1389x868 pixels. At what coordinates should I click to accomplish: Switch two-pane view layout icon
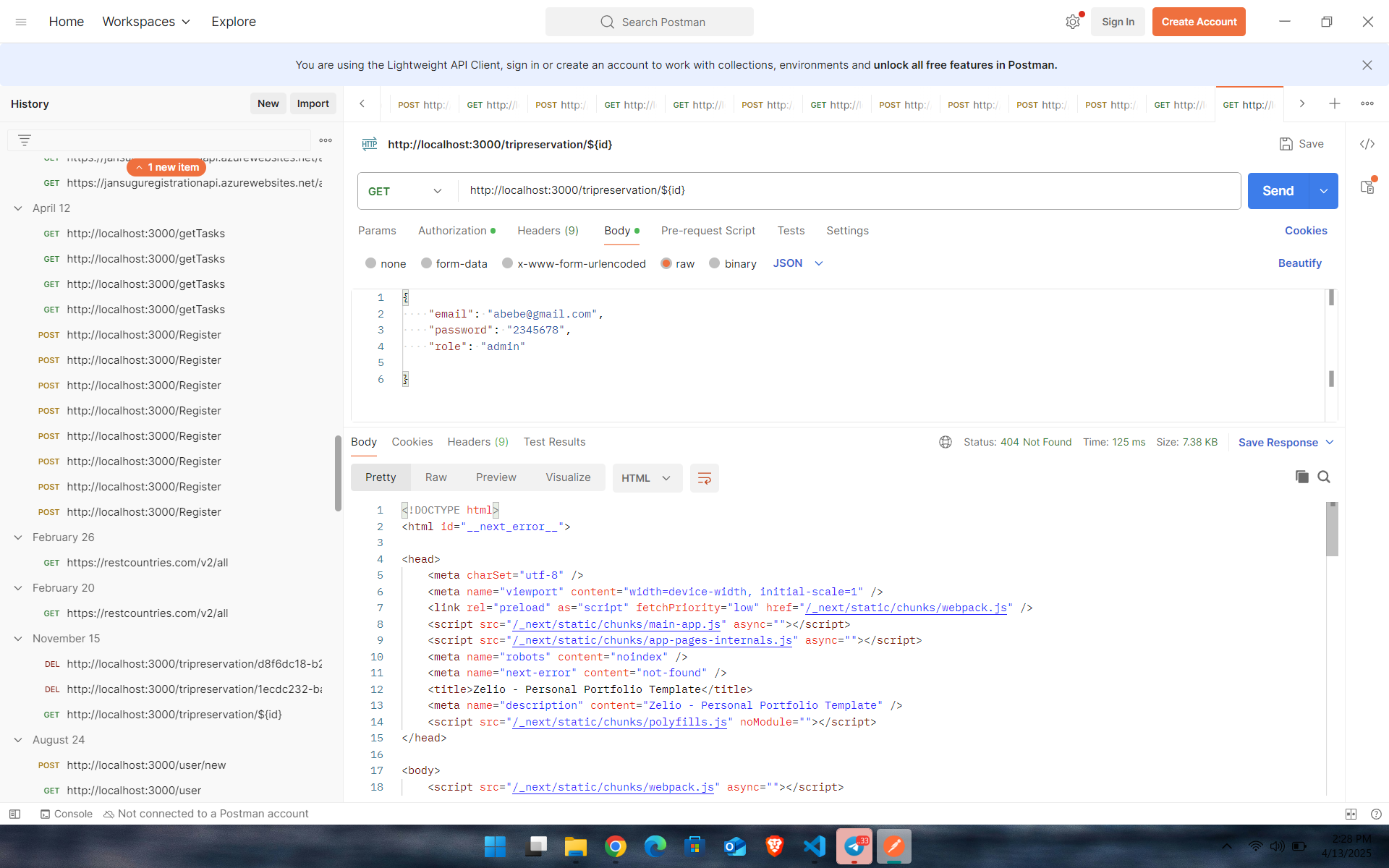coord(1351,814)
